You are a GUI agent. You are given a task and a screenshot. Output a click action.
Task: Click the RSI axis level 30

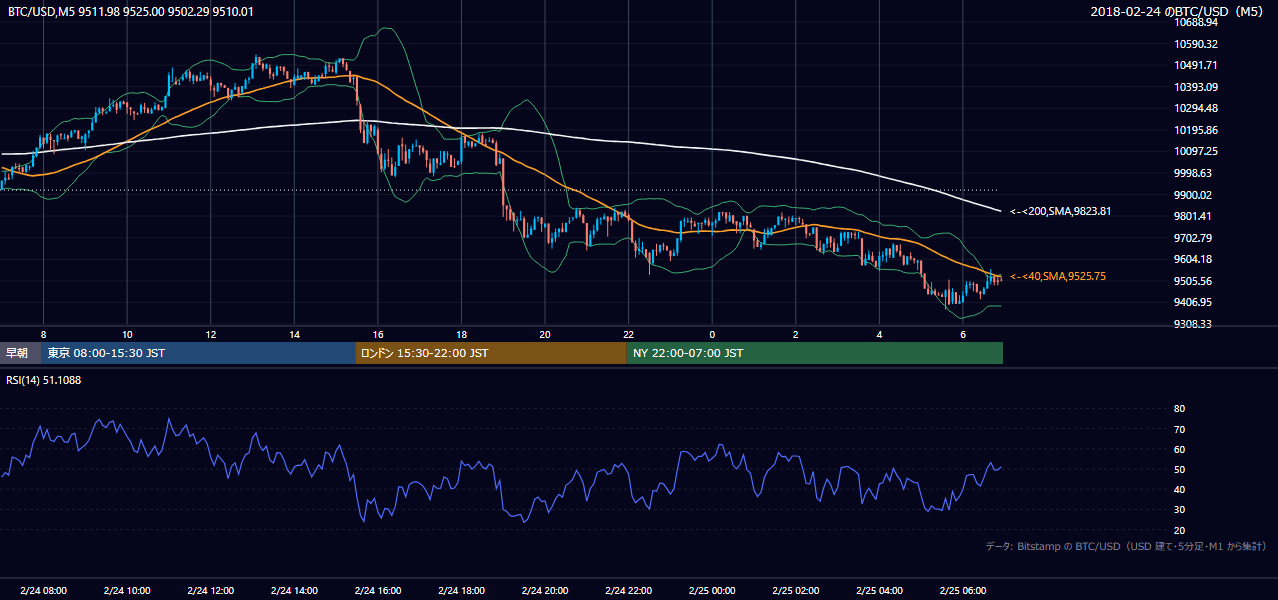pos(1180,510)
